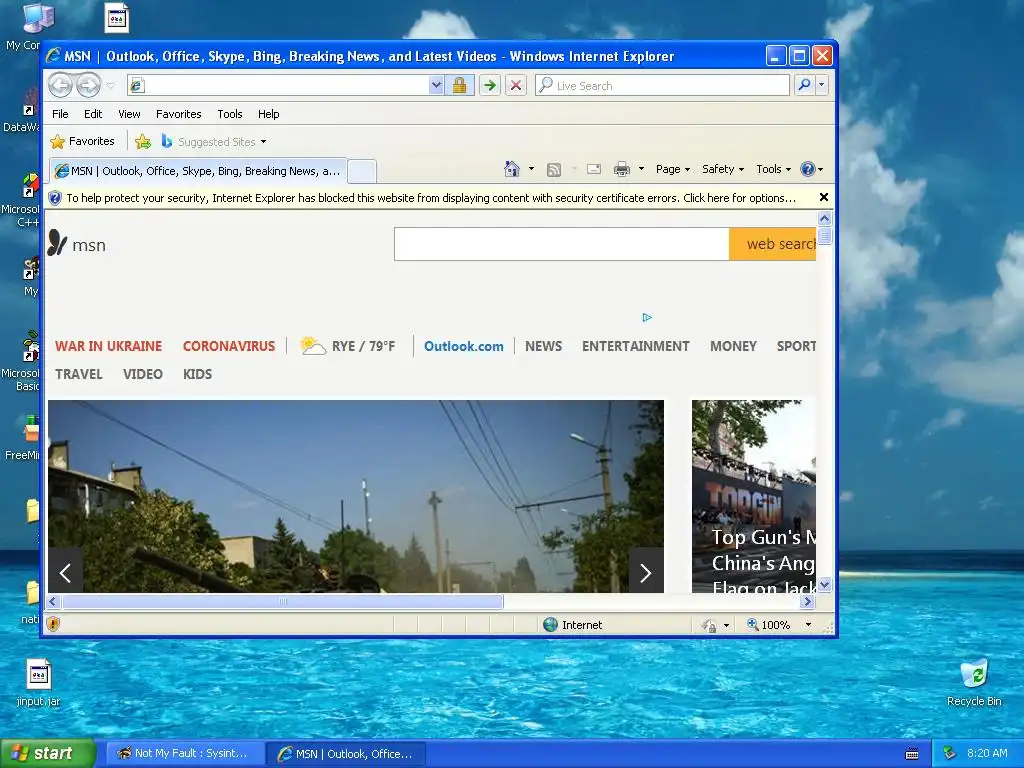Select the jinput.jar desktop file
The image size is (1024, 768).
coord(38,684)
